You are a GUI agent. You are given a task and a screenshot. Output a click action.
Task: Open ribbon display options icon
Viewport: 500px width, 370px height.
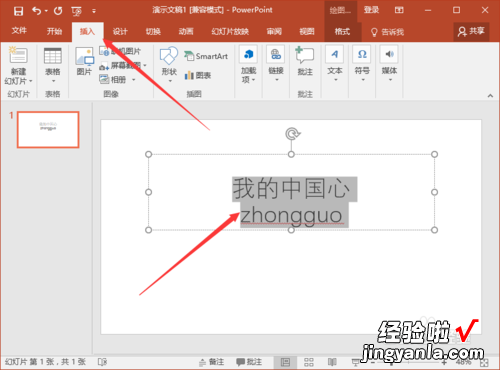click(399, 10)
